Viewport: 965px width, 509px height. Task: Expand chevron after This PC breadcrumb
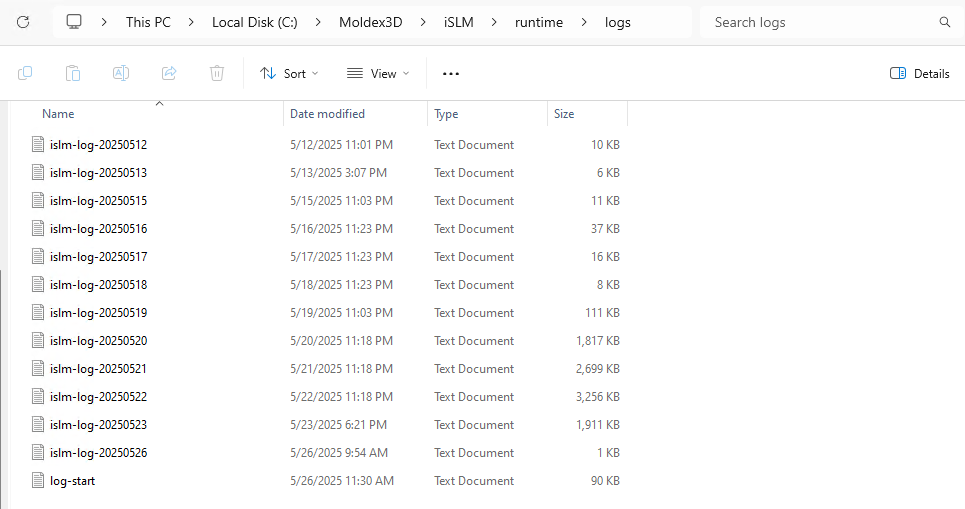[x=191, y=22]
